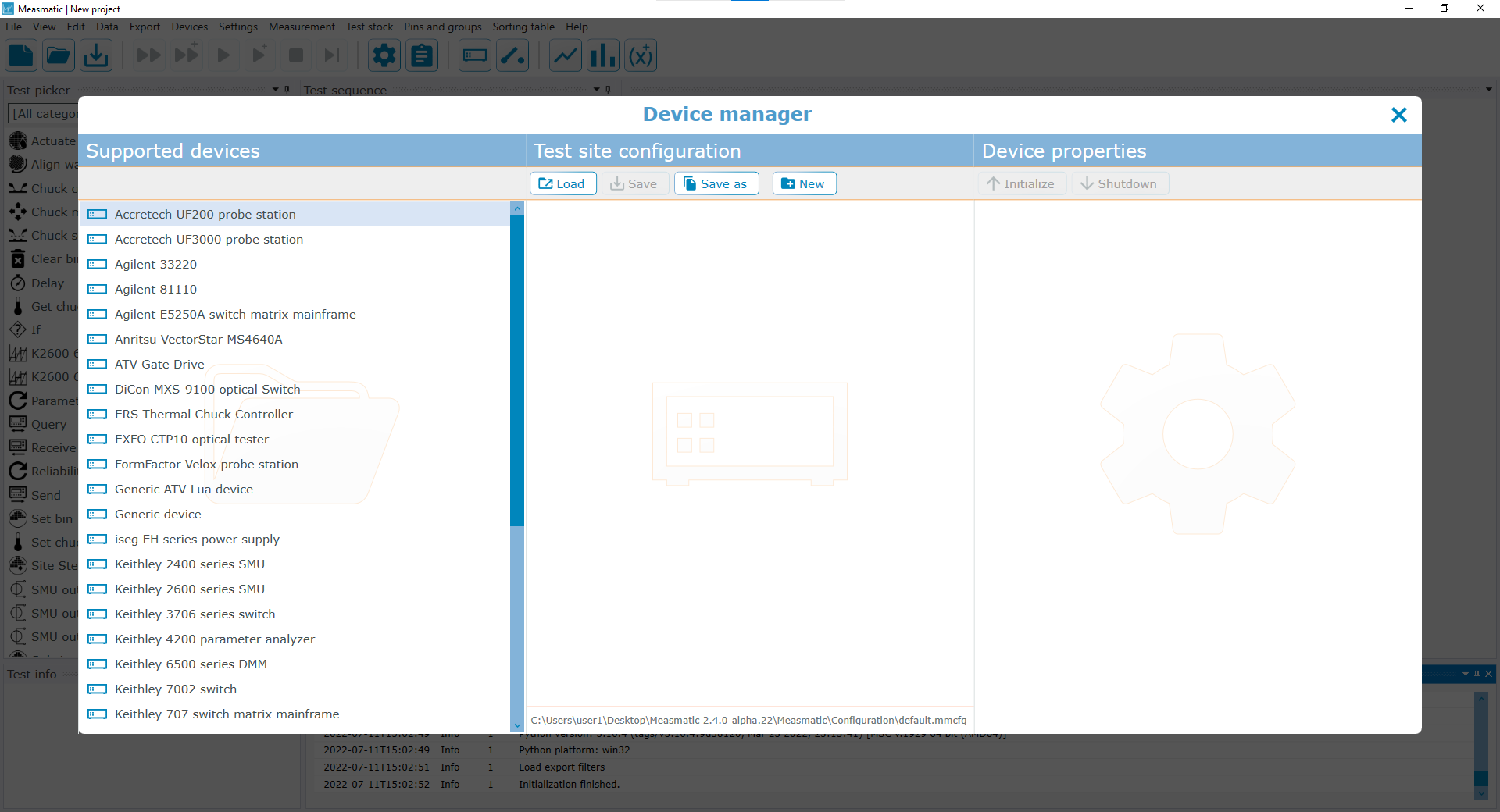Select Accretech UF200 probe station

pyautogui.click(x=295, y=214)
